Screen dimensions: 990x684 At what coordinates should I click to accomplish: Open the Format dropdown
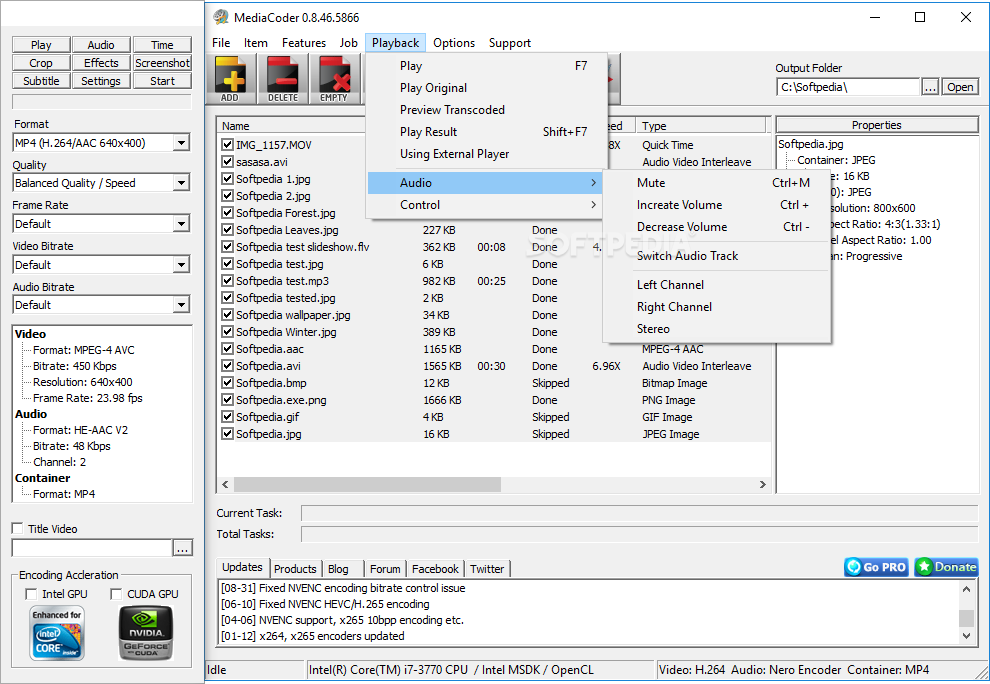coord(181,143)
